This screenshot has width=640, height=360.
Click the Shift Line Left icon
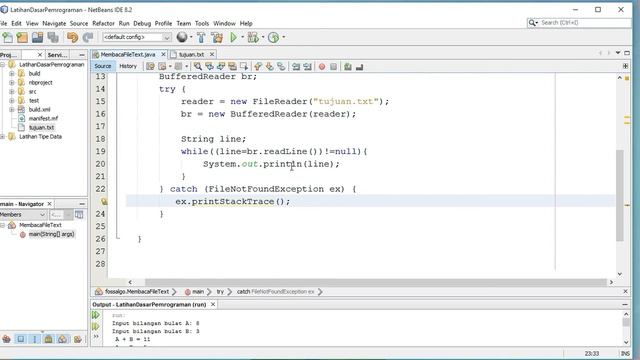[296, 67]
